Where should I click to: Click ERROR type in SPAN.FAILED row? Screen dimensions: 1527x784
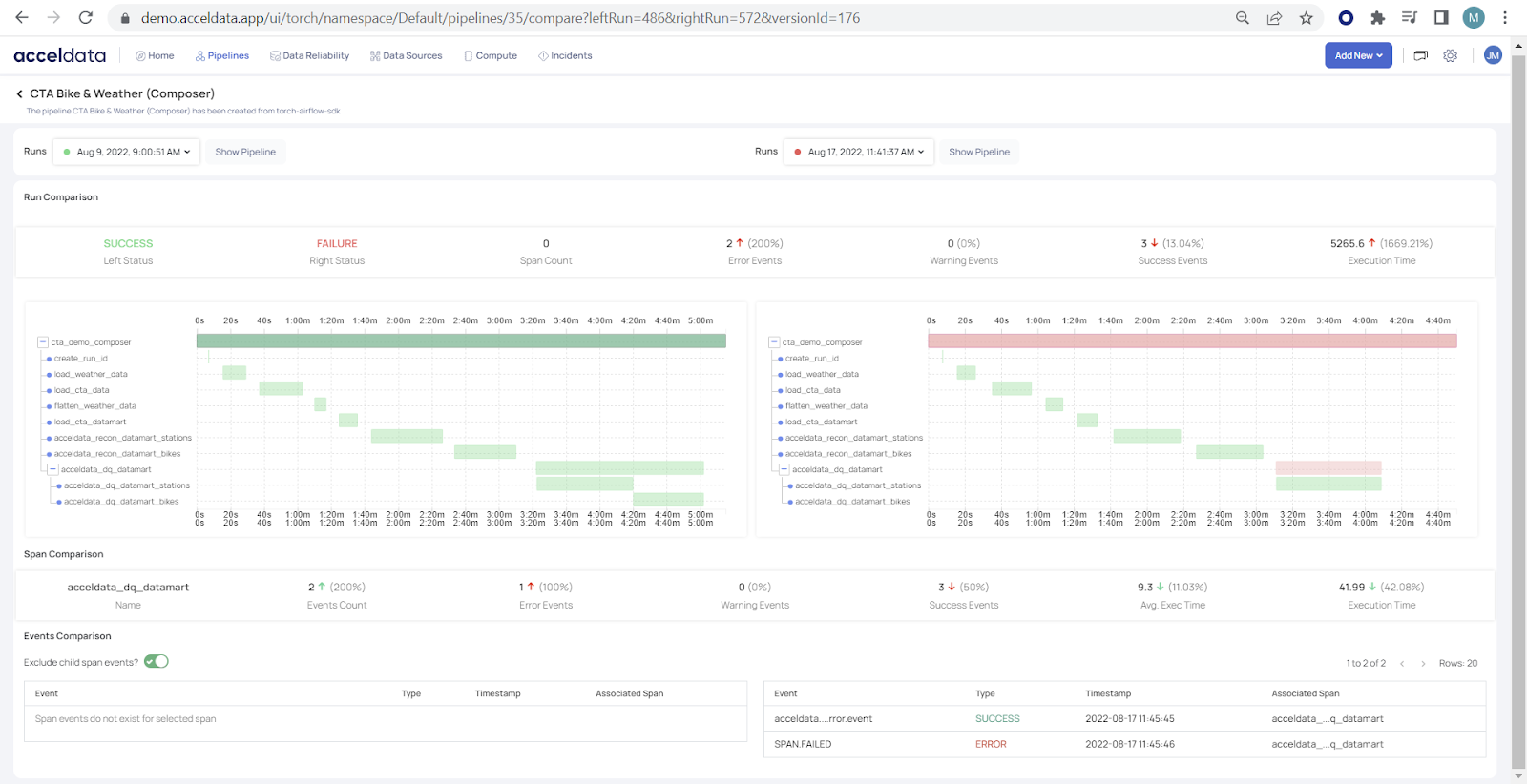point(991,744)
